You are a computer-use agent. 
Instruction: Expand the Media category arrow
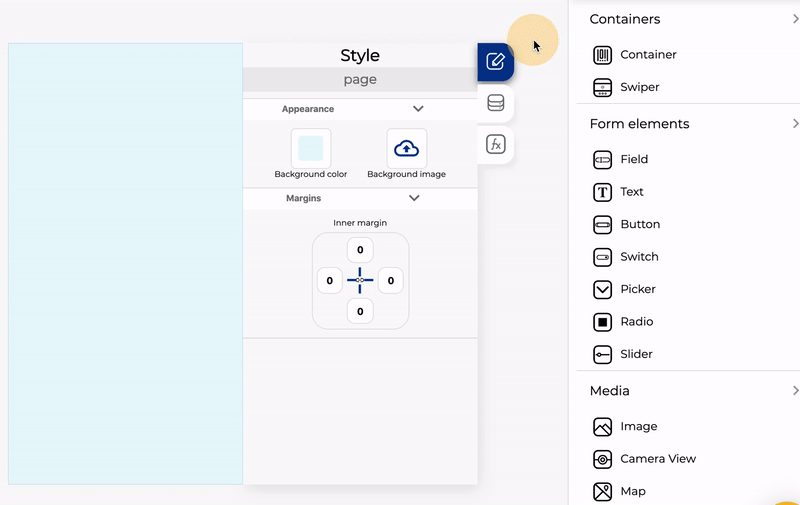pos(795,390)
